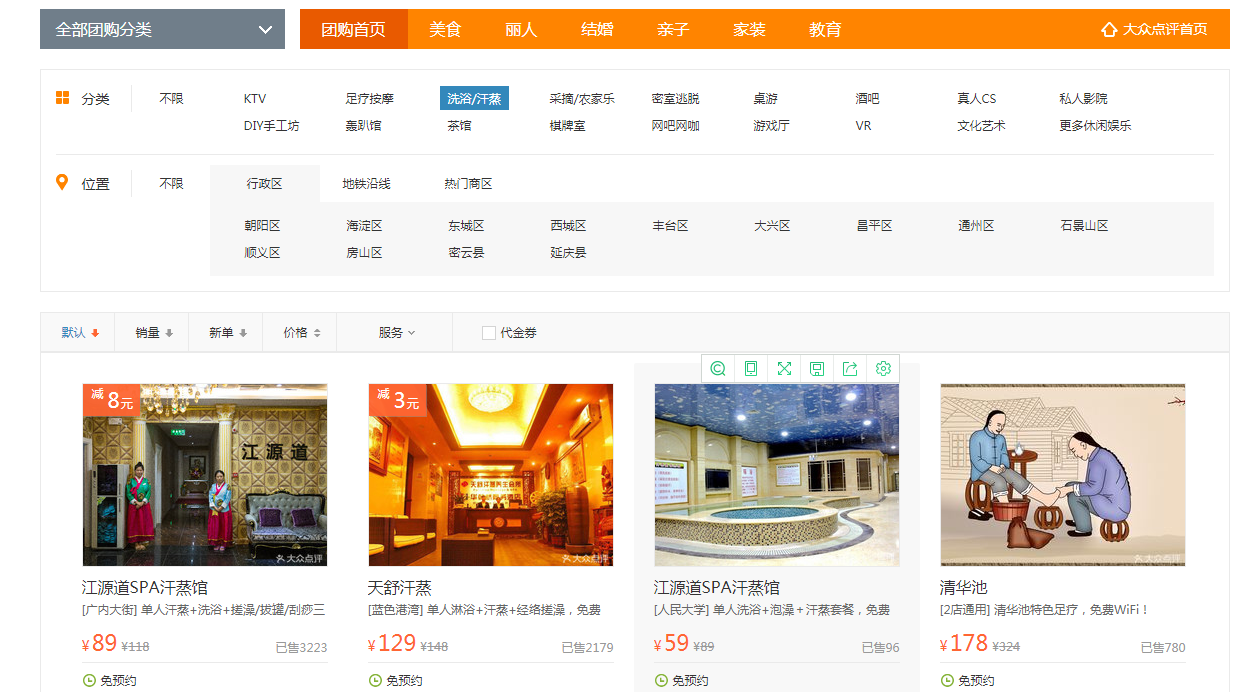Choose the 真人CS category

(x=977, y=99)
